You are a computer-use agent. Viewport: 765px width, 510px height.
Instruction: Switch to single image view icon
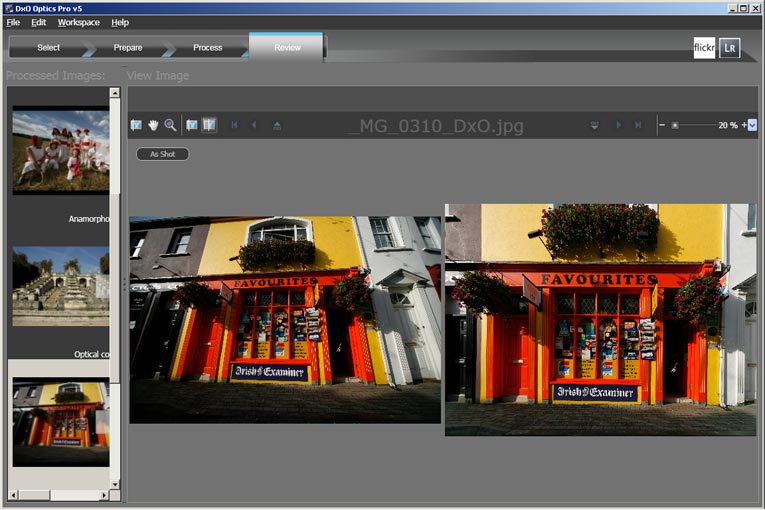point(192,125)
